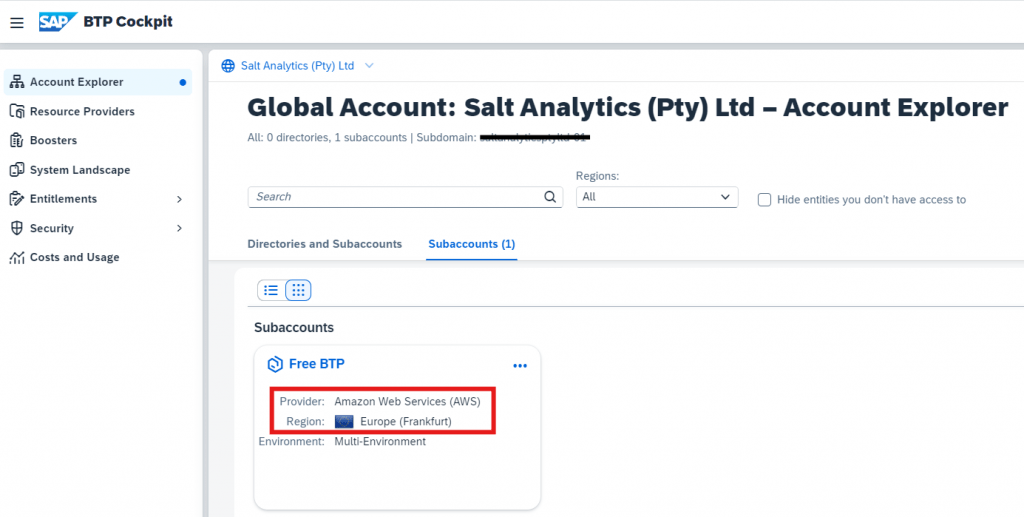Click the Resource Providers icon
This screenshot has width=1024, height=517.
pyautogui.click(x=17, y=112)
